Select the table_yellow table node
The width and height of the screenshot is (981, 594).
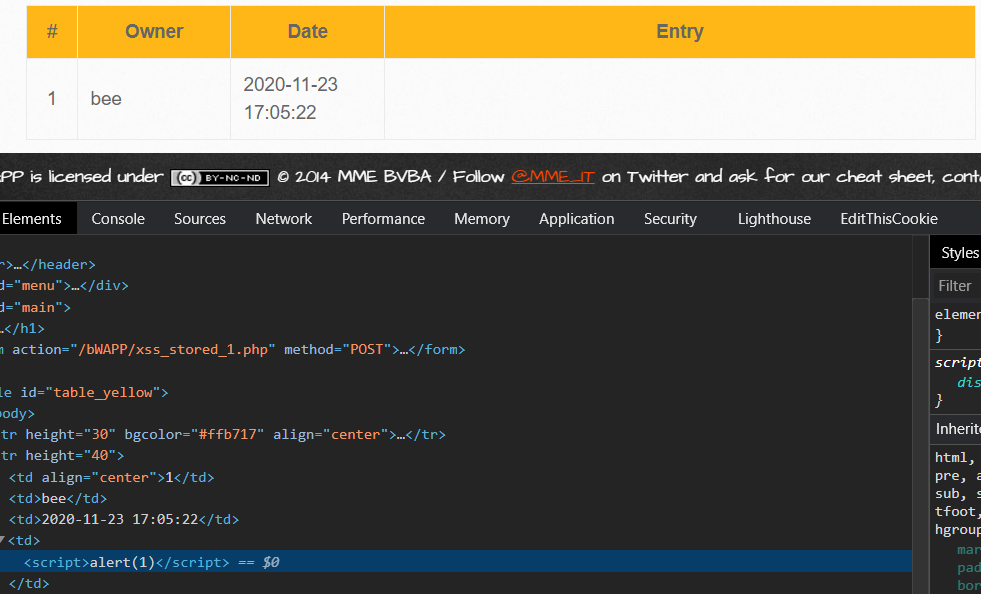pos(84,392)
